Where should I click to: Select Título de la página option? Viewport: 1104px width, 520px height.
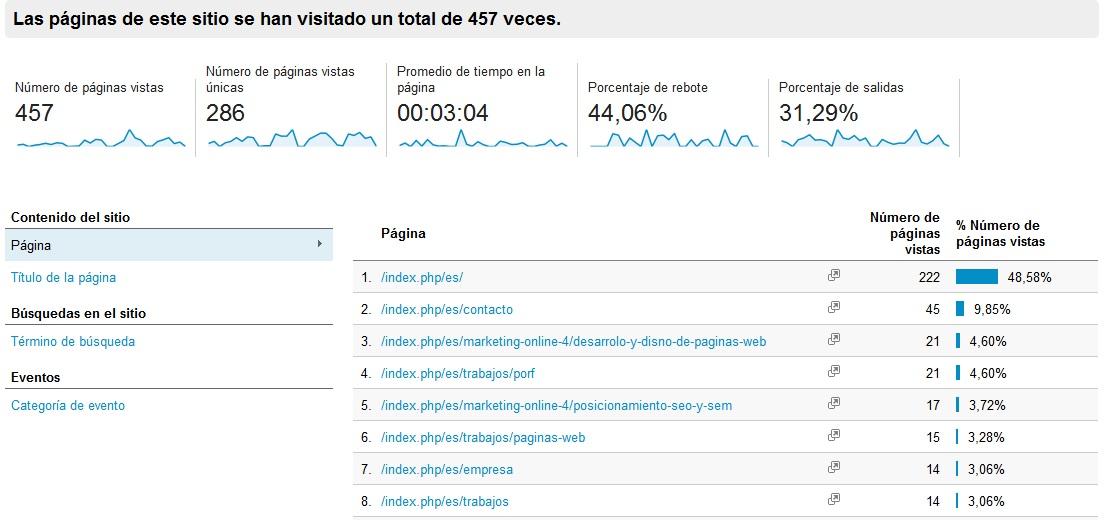click(63, 277)
